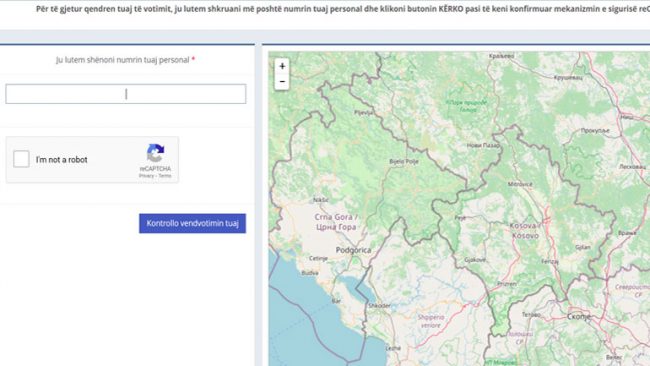Click Nikšić label on the map

320,200
